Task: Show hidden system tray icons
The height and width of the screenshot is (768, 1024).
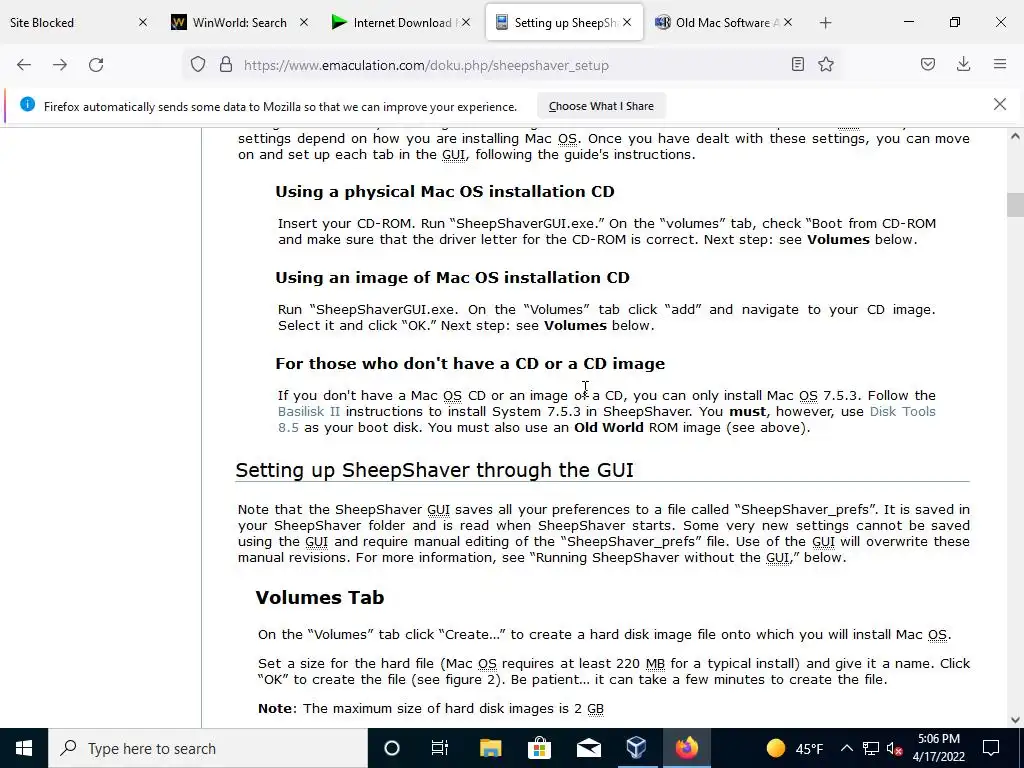Action: tap(846, 748)
